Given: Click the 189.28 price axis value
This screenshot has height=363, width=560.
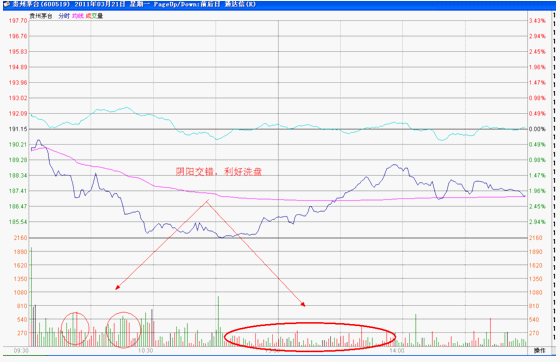Looking at the screenshot, I should click(18, 160).
